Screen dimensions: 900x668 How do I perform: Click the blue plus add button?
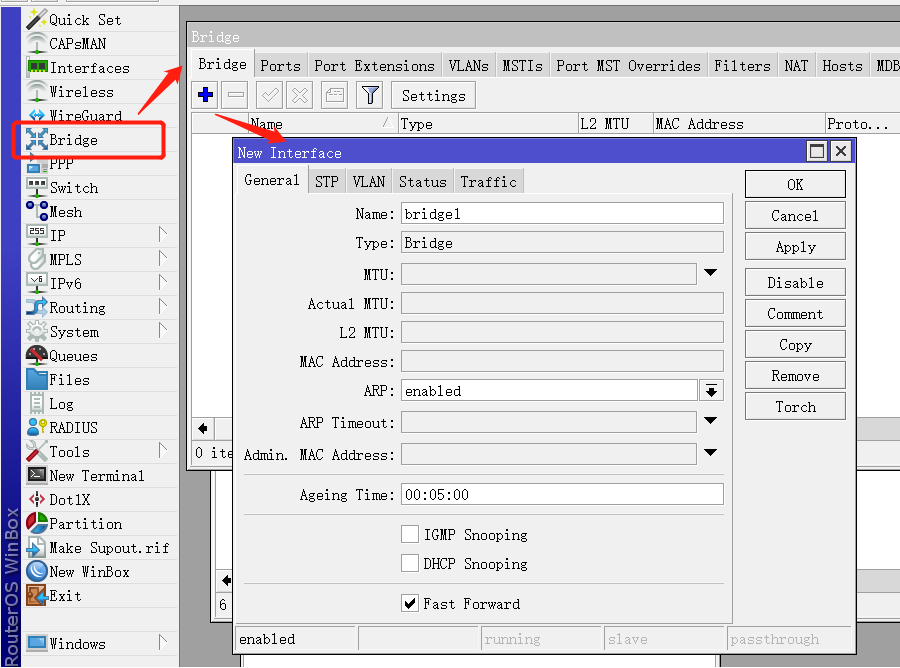pyautogui.click(x=206, y=95)
